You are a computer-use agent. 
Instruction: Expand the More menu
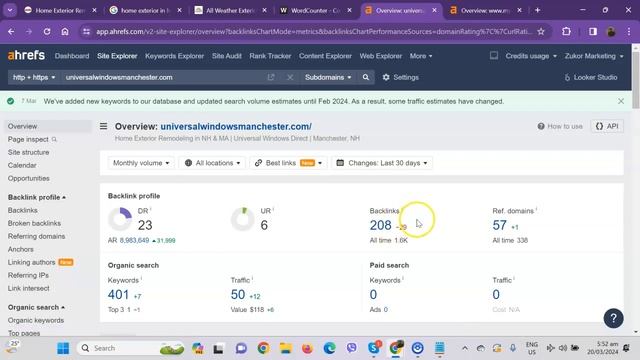click(421, 56)
